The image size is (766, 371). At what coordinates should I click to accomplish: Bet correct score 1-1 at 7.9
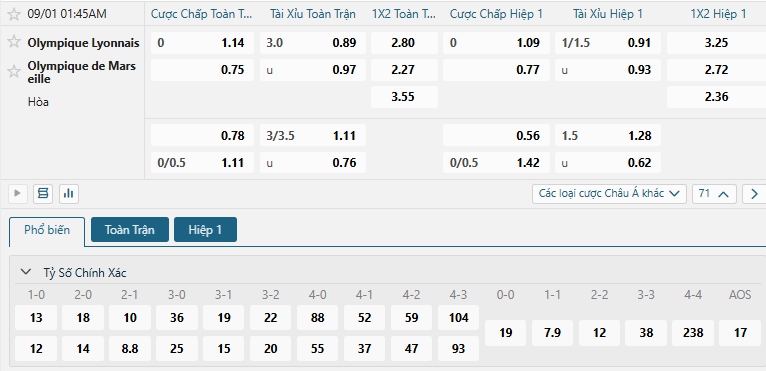pyautogui.click(x=552, y=333)
